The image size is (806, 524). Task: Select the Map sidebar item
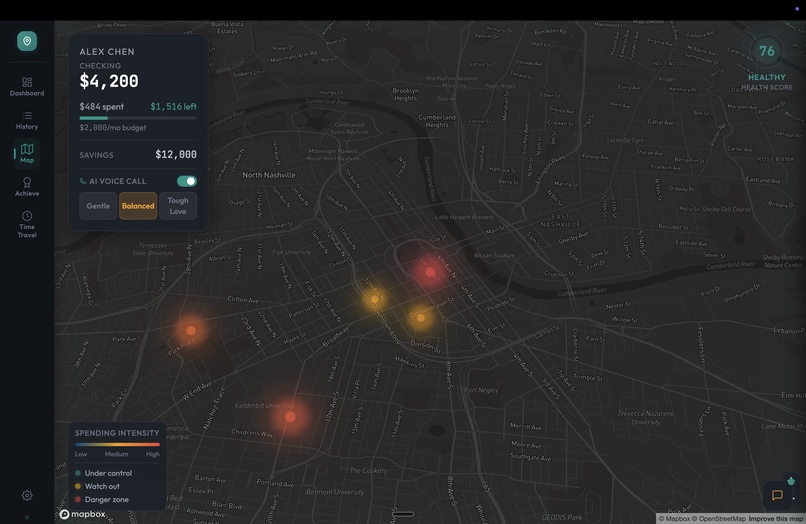tap(27, 153)
